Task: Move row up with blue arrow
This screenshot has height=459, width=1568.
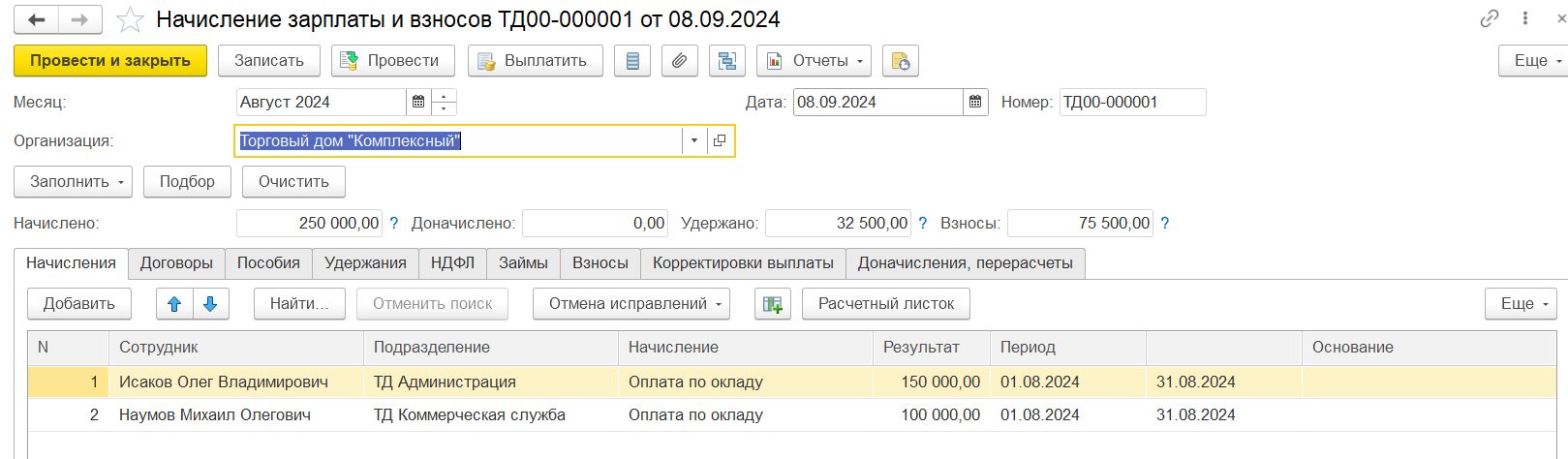Action: (174, 303)
